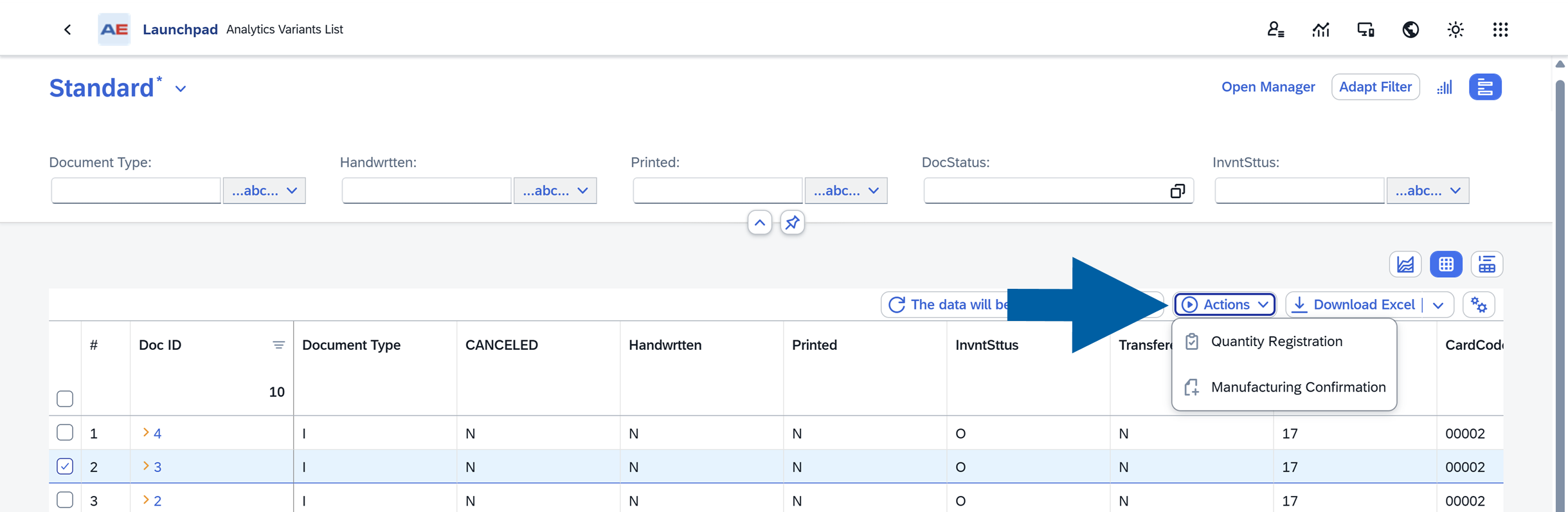The image size is (1568, 512).
Task: Go back using the left arrow
Action: (x=68, y=30)
